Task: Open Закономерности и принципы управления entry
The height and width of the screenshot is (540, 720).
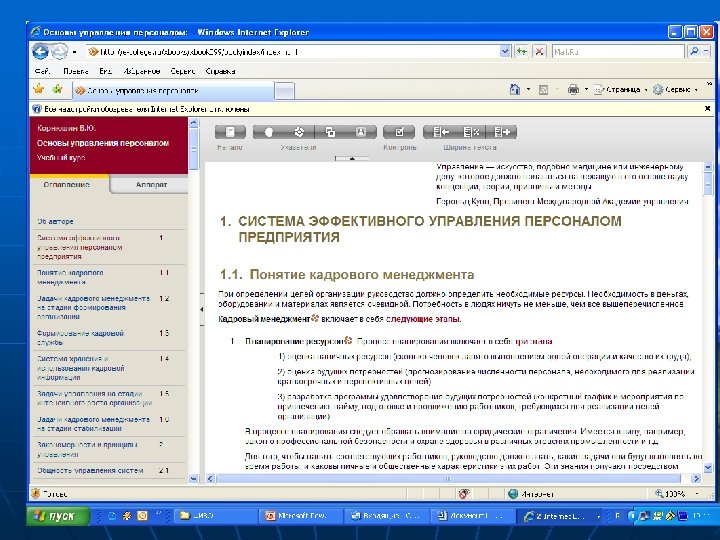Action: [87, 450]
